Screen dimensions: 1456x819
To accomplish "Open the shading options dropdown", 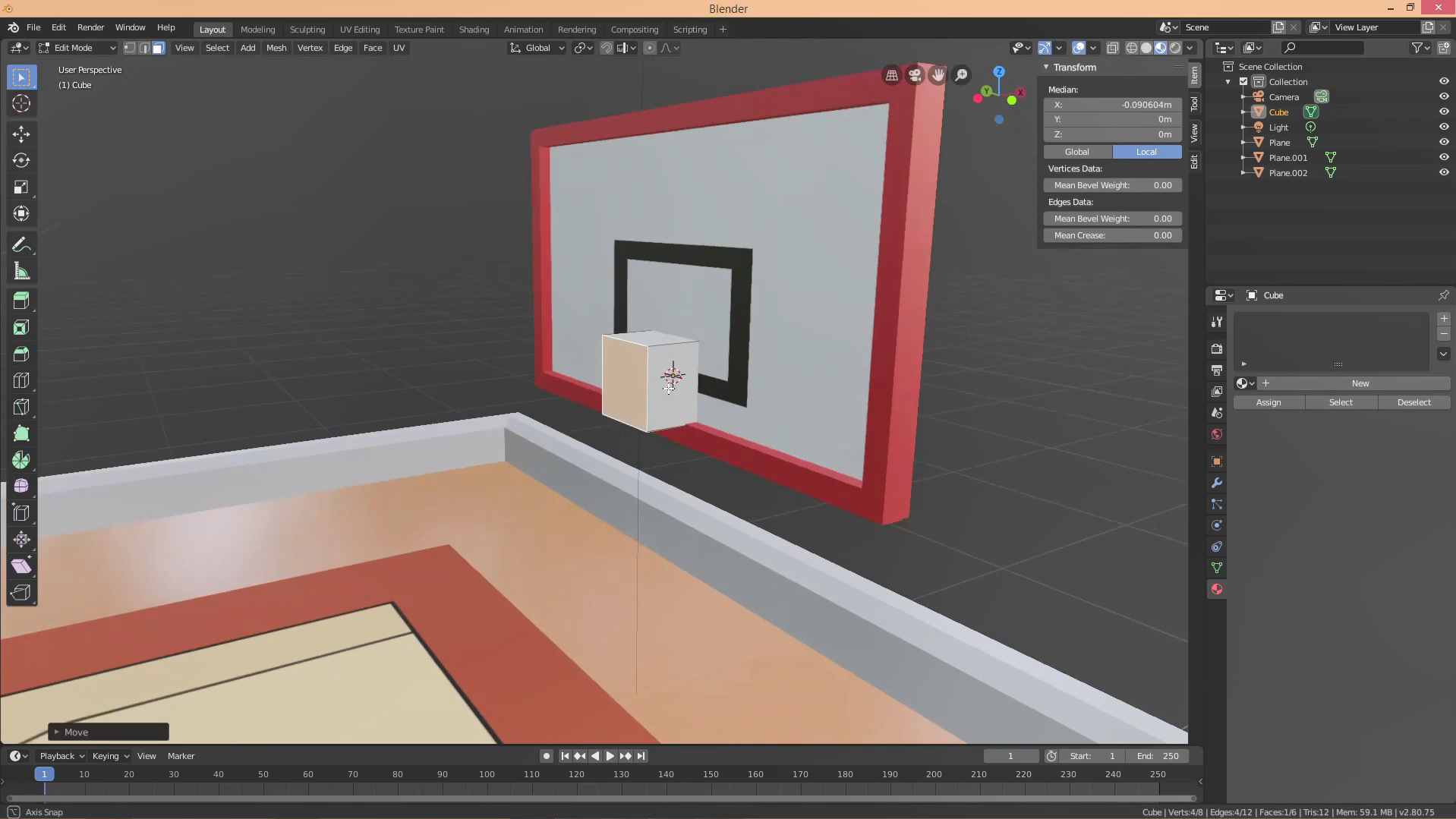I will (1190, 48).
